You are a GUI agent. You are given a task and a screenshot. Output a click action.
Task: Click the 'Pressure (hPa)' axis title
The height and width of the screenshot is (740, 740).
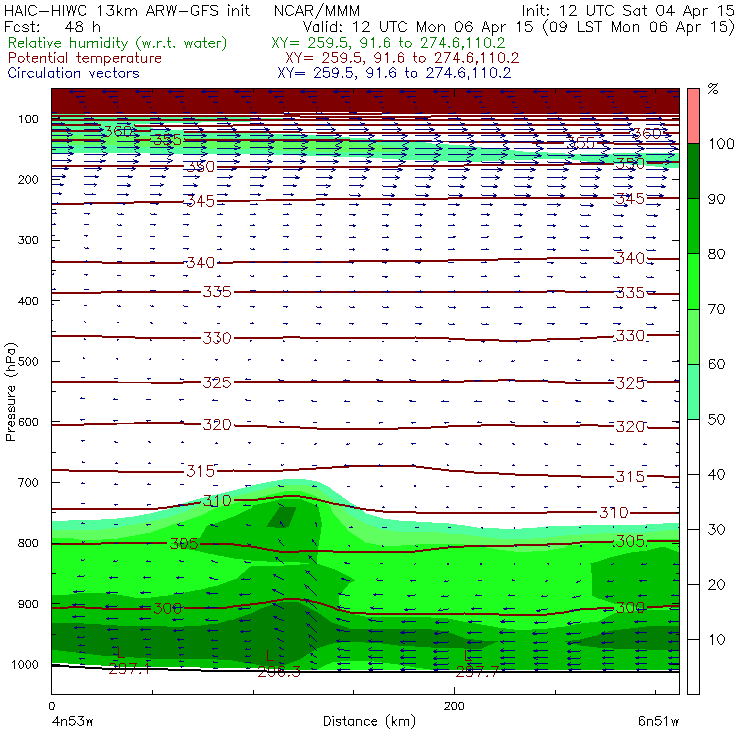pyautogui.click(x=11, y=392)
